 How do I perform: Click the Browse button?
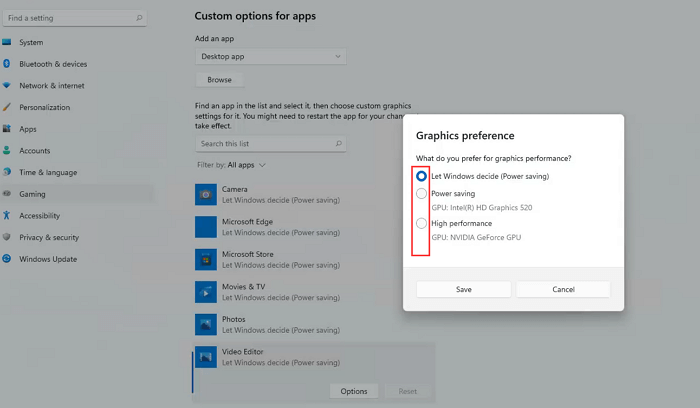coord(219,80)
